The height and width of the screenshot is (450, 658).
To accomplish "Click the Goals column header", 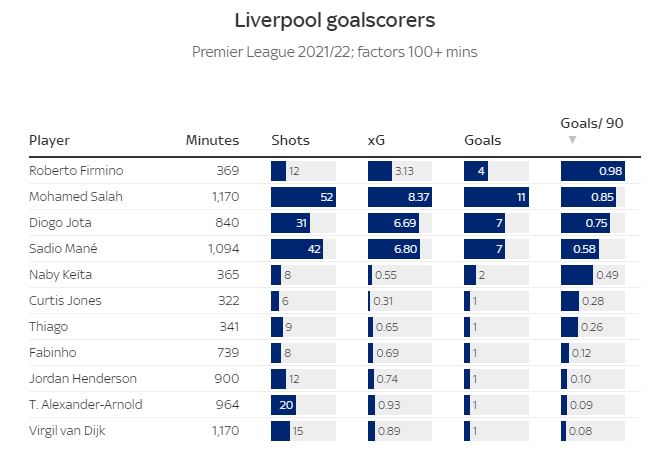I will (483, 140).
